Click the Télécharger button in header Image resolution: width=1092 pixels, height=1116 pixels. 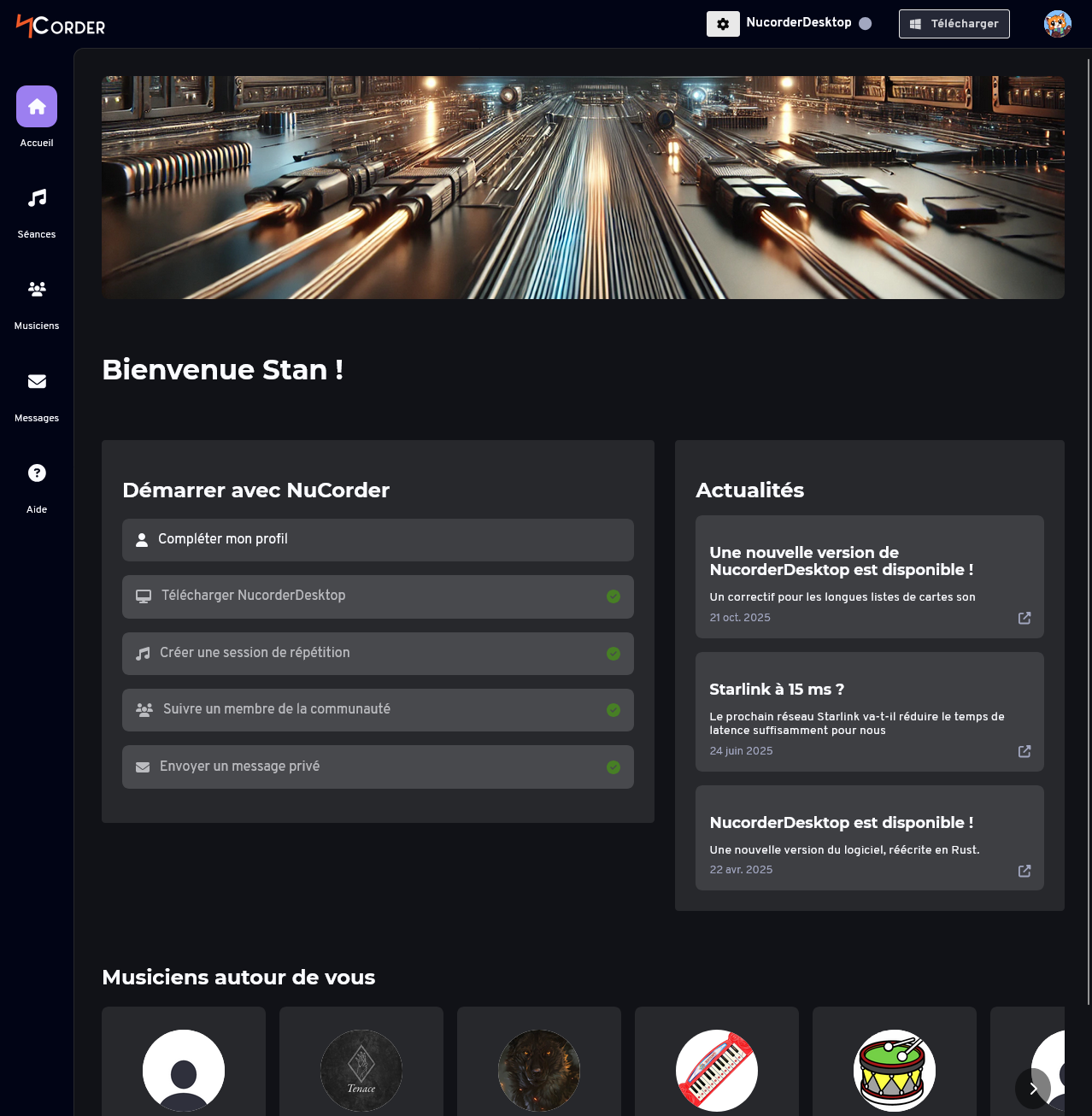954,24
